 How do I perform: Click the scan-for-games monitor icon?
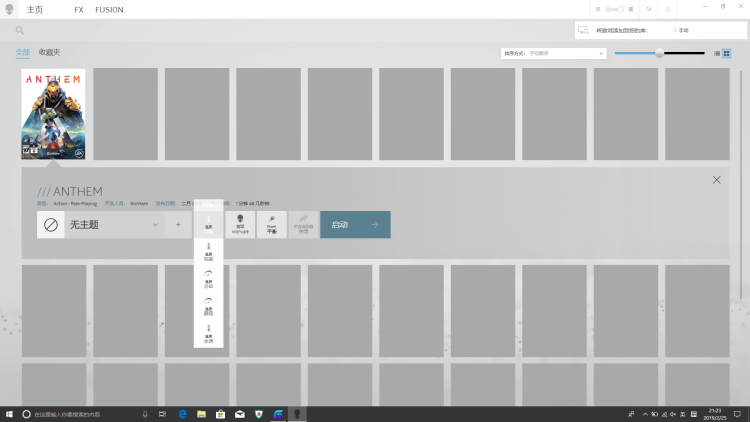[x=584, y=30]
